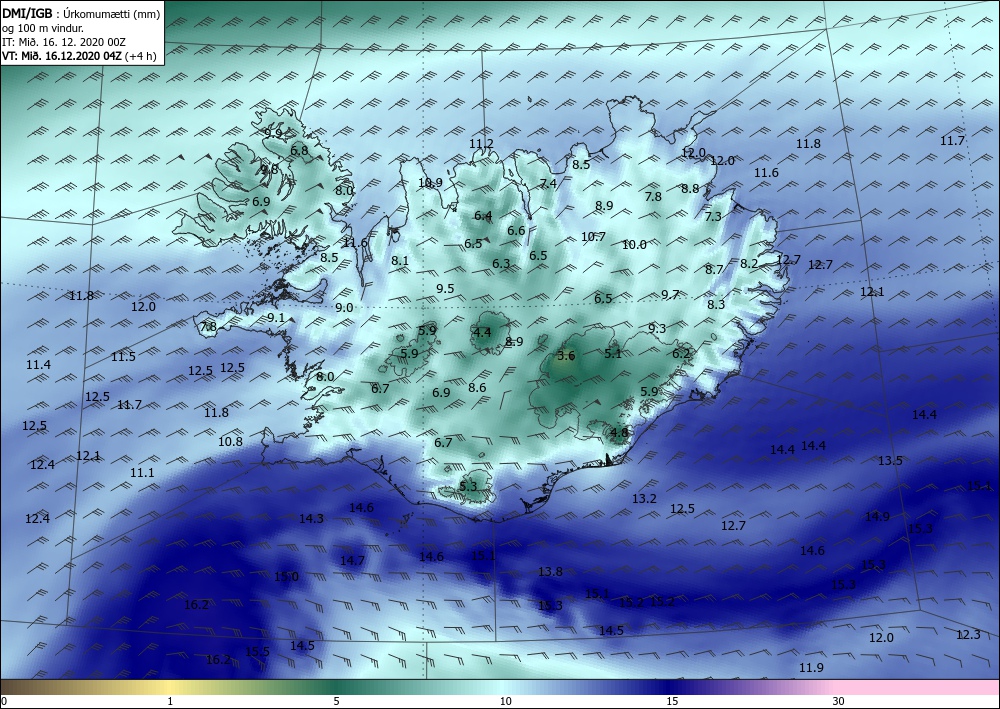This screenshot has width=1000, height=709.
Task: Click the map value 8.7
Action: 714,269
